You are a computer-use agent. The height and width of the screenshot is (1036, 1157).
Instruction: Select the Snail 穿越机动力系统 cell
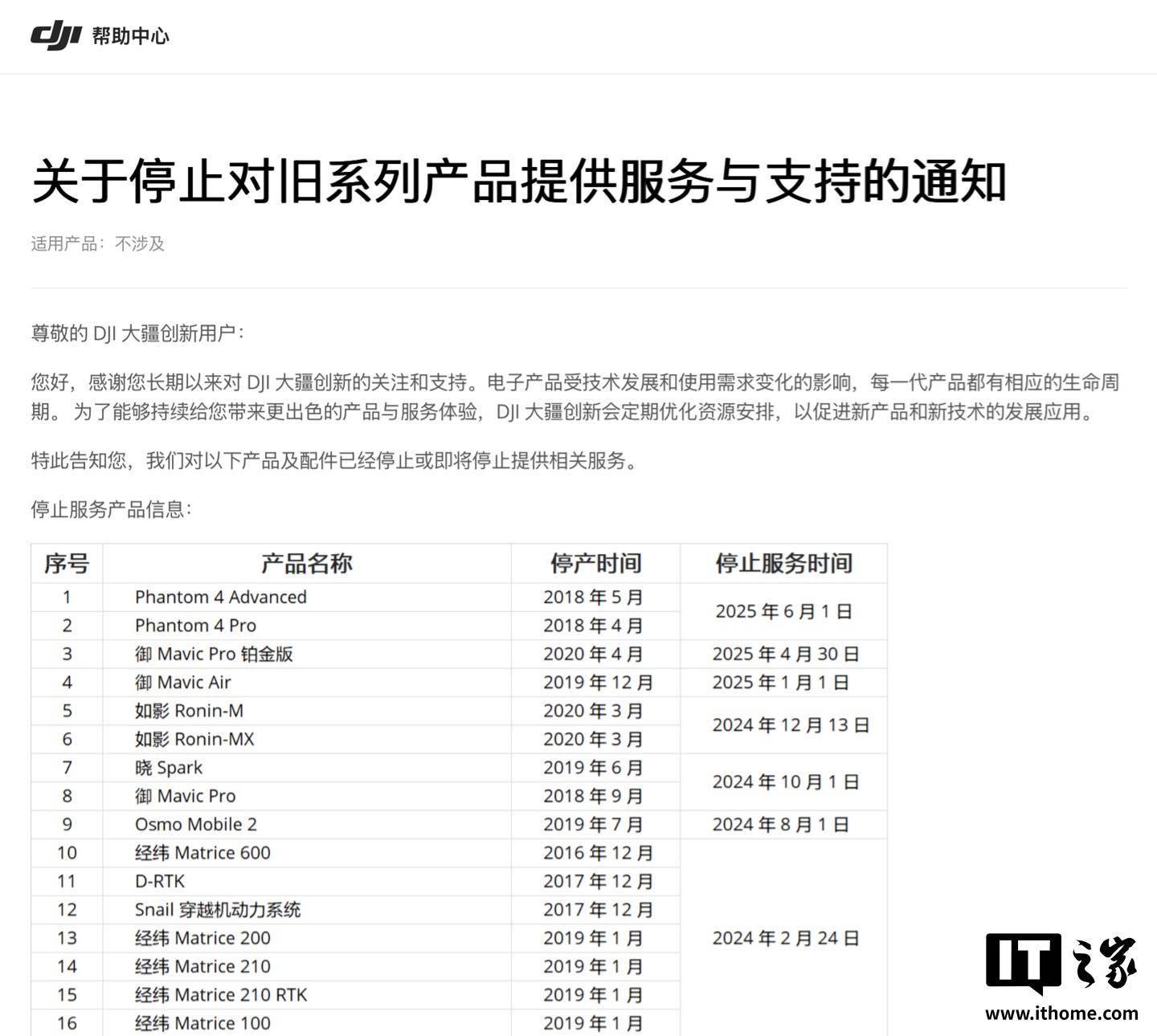(x=307, y=910)
